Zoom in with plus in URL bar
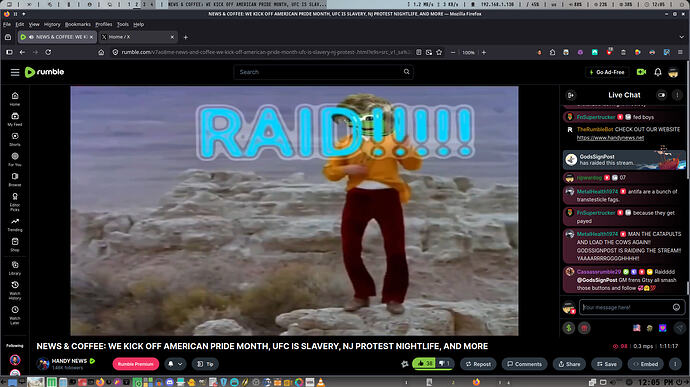The width and height of the screenshot is (690, 387). pyautogui.click(x=484, y=52)
